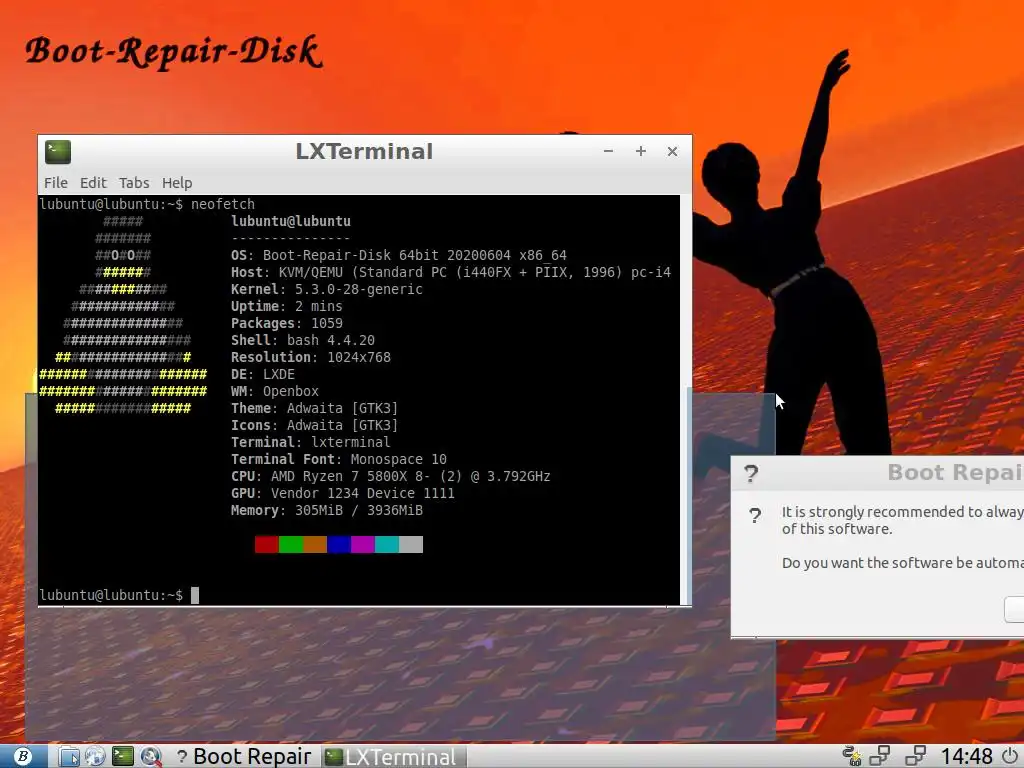1024x768 pixels.
Task: Click the magnifier globe icon on the taskbar
Action: click(151, 756)
